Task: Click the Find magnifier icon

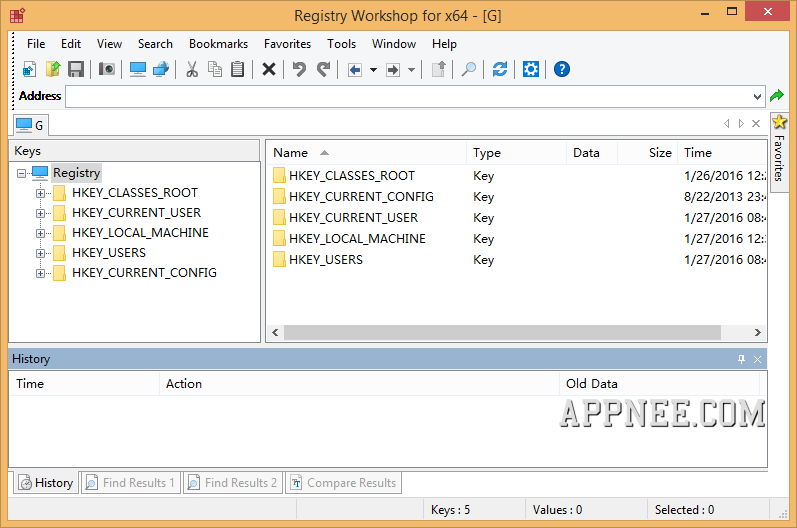Action: (x=469, y=69)
